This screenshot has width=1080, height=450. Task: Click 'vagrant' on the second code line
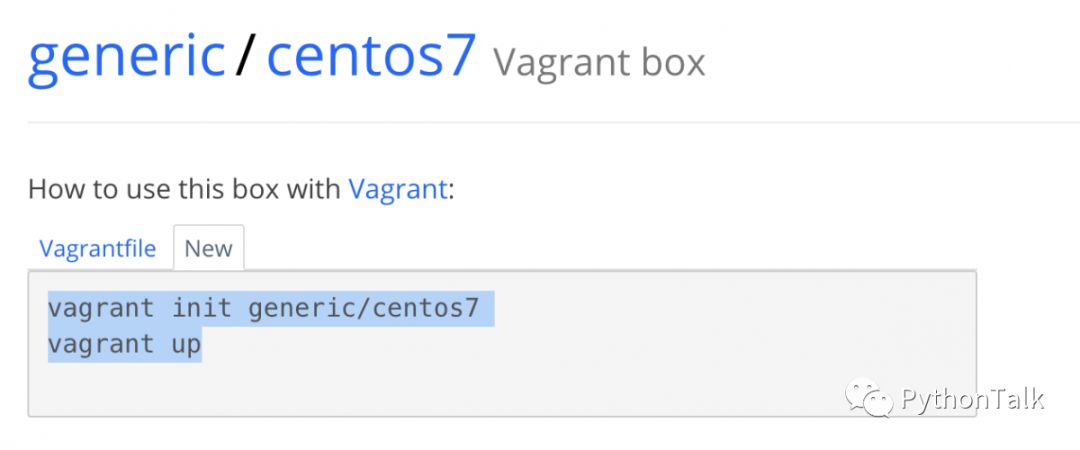pos(100,345)
